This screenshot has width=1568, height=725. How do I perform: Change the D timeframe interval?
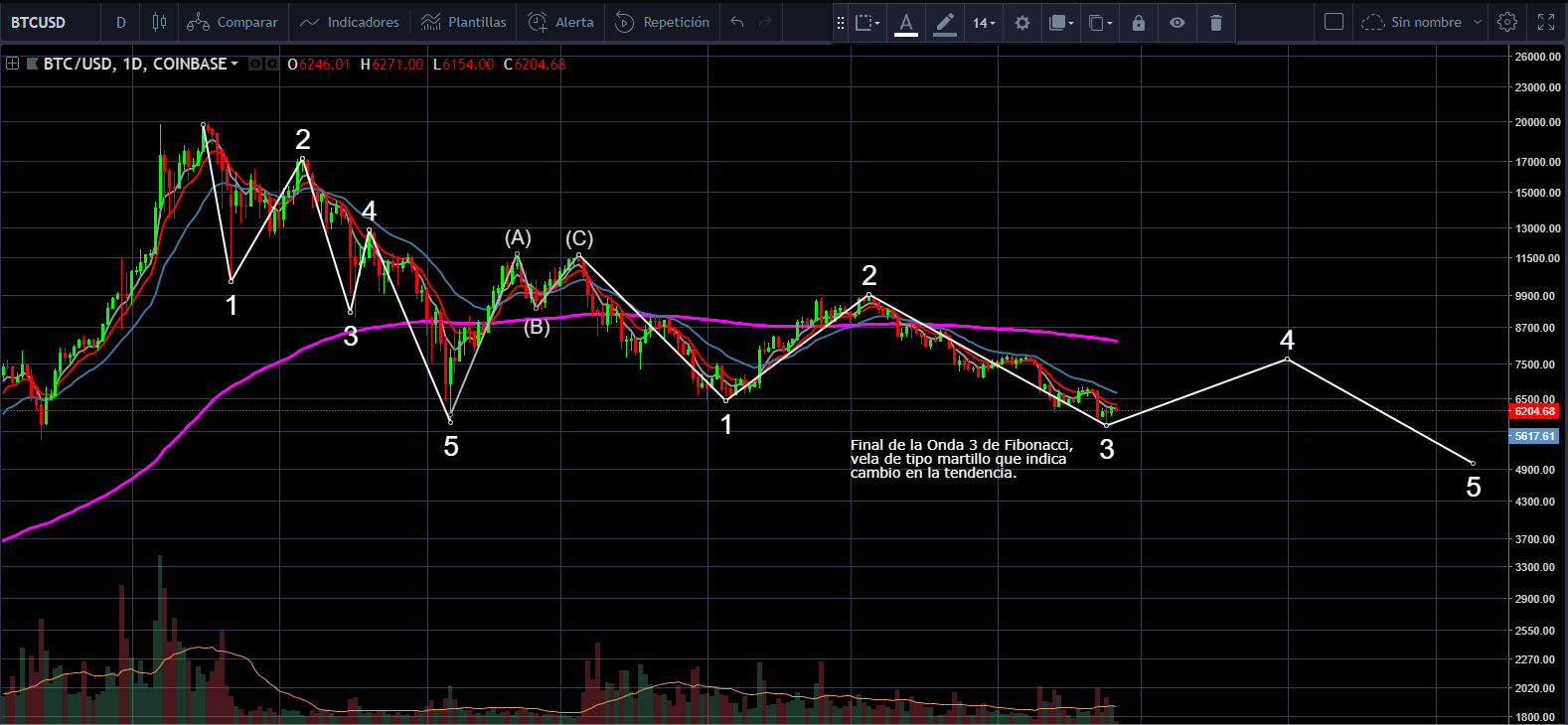coord(121,22)
